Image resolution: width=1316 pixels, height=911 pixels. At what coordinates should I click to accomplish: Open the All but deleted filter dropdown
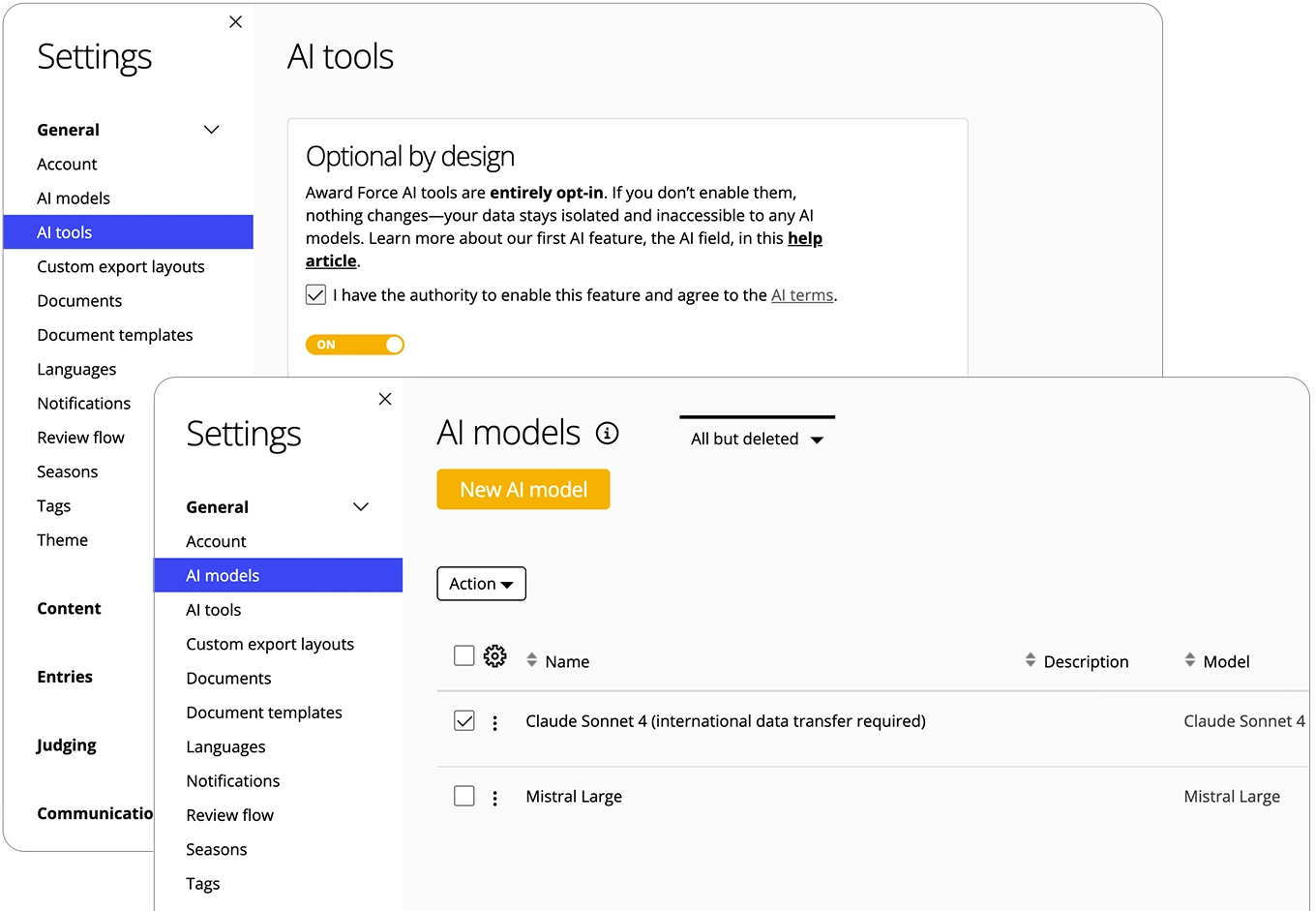point(756,439)
